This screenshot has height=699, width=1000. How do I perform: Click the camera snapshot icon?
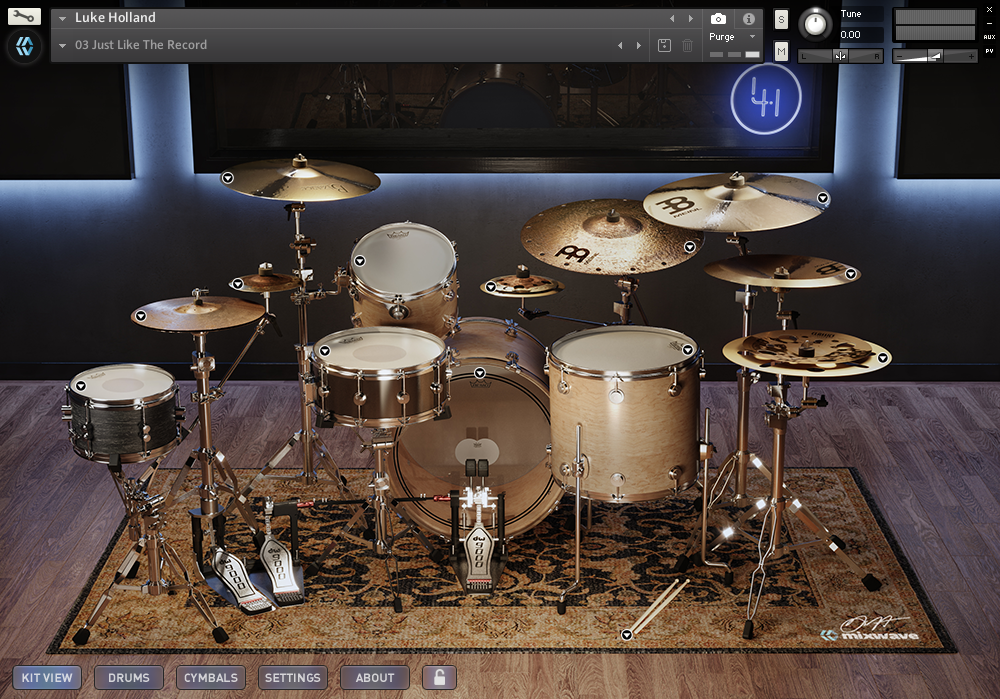pos(717,17)
